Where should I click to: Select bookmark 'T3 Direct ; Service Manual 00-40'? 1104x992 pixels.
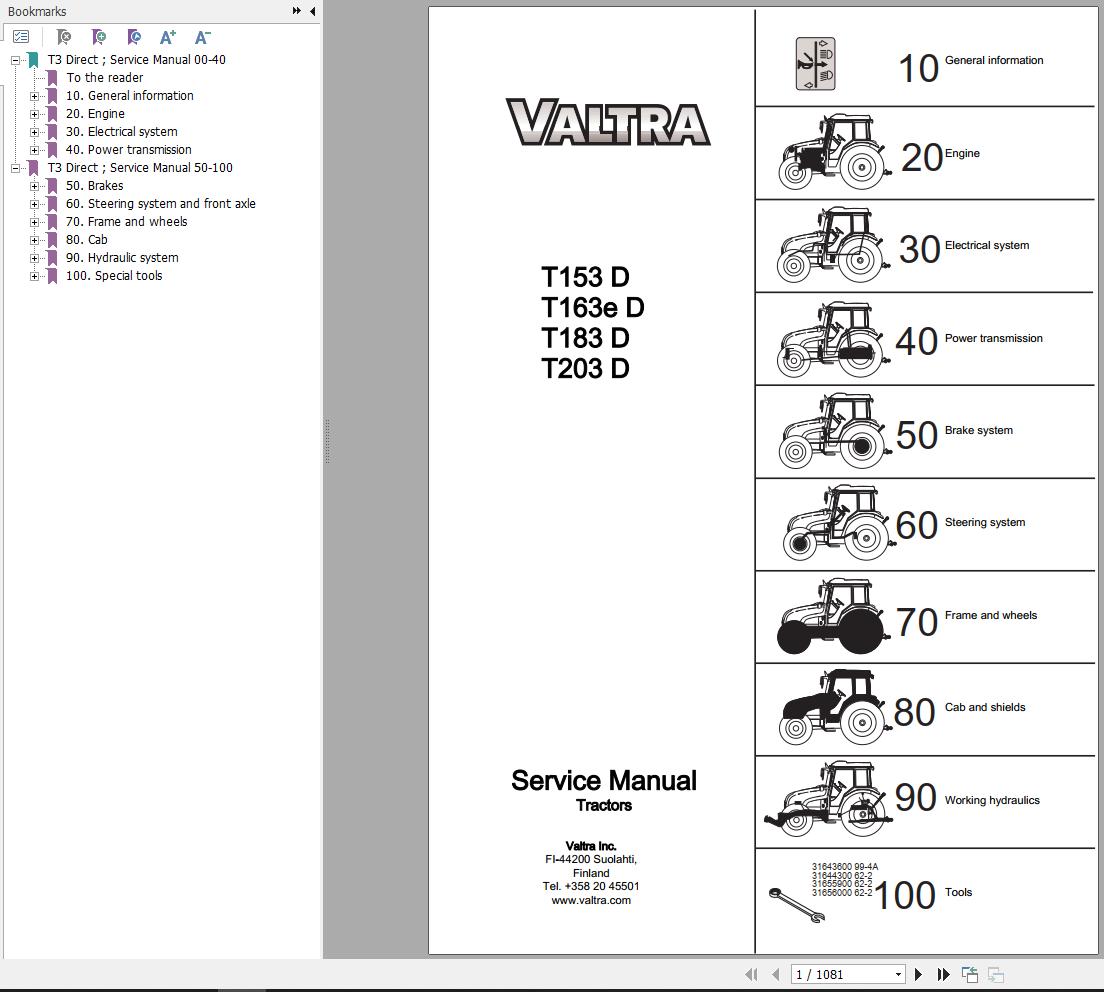(137, 60)
